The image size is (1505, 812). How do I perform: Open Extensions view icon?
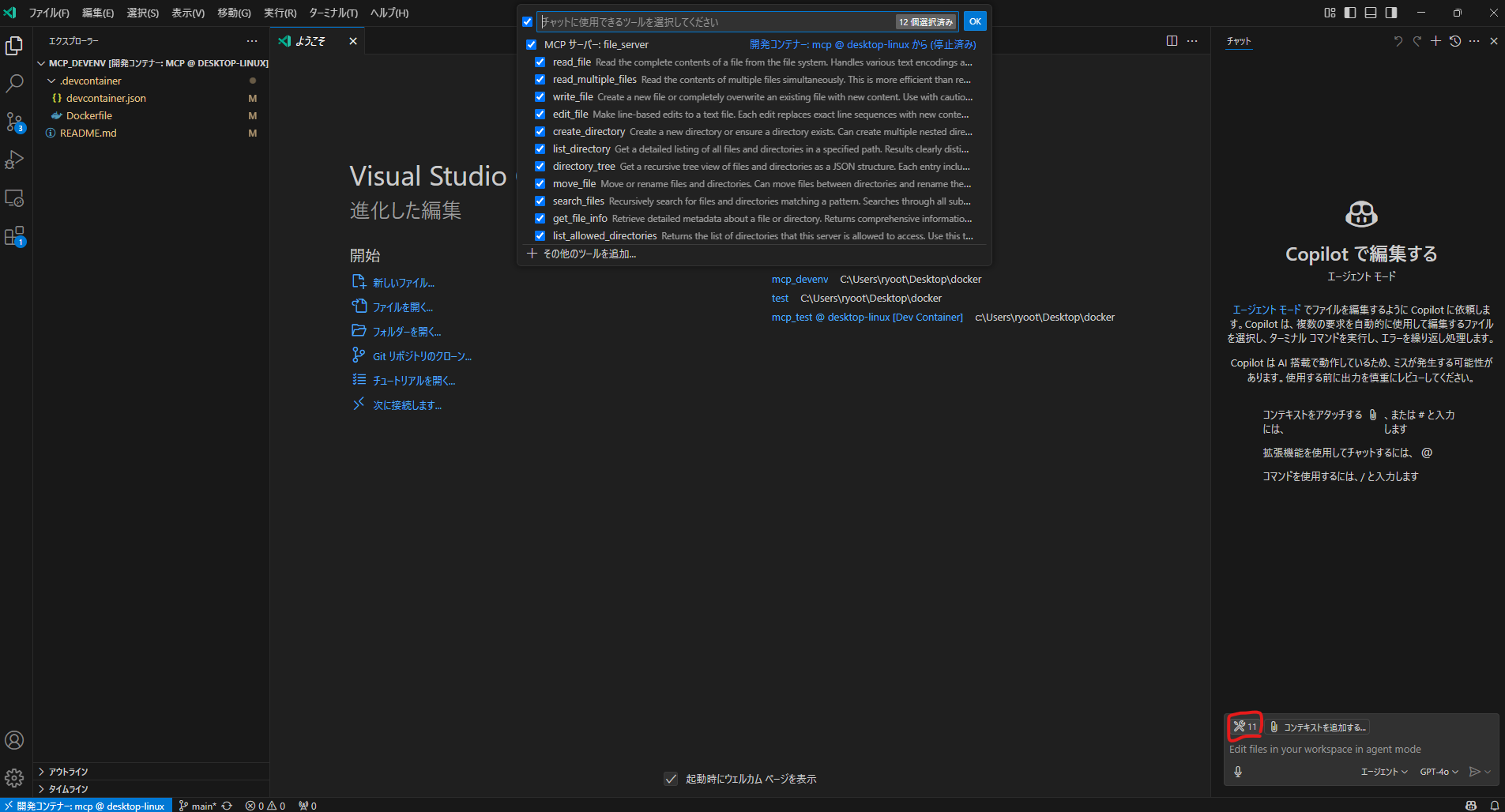click(14, 235)
